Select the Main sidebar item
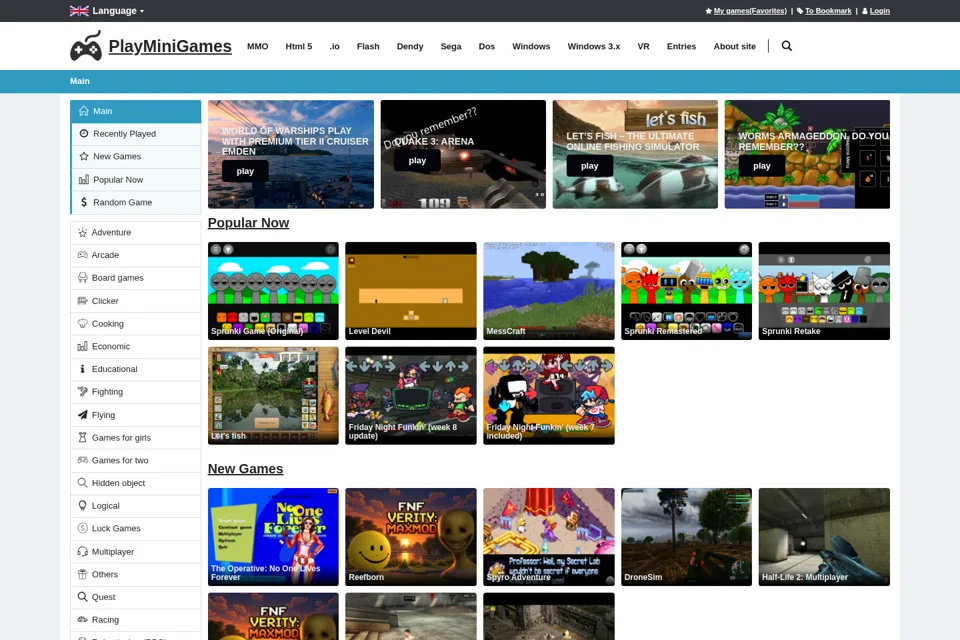 tap(135, 111)
